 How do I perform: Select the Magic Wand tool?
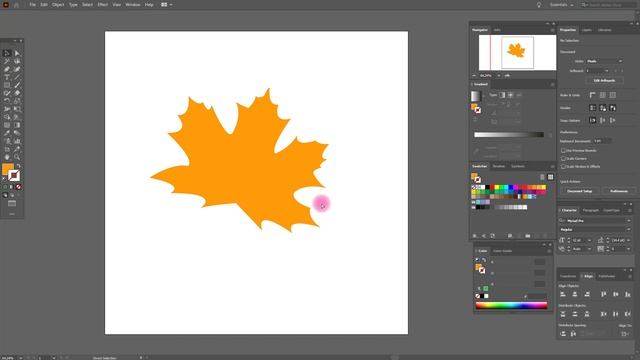coord(7,61)
